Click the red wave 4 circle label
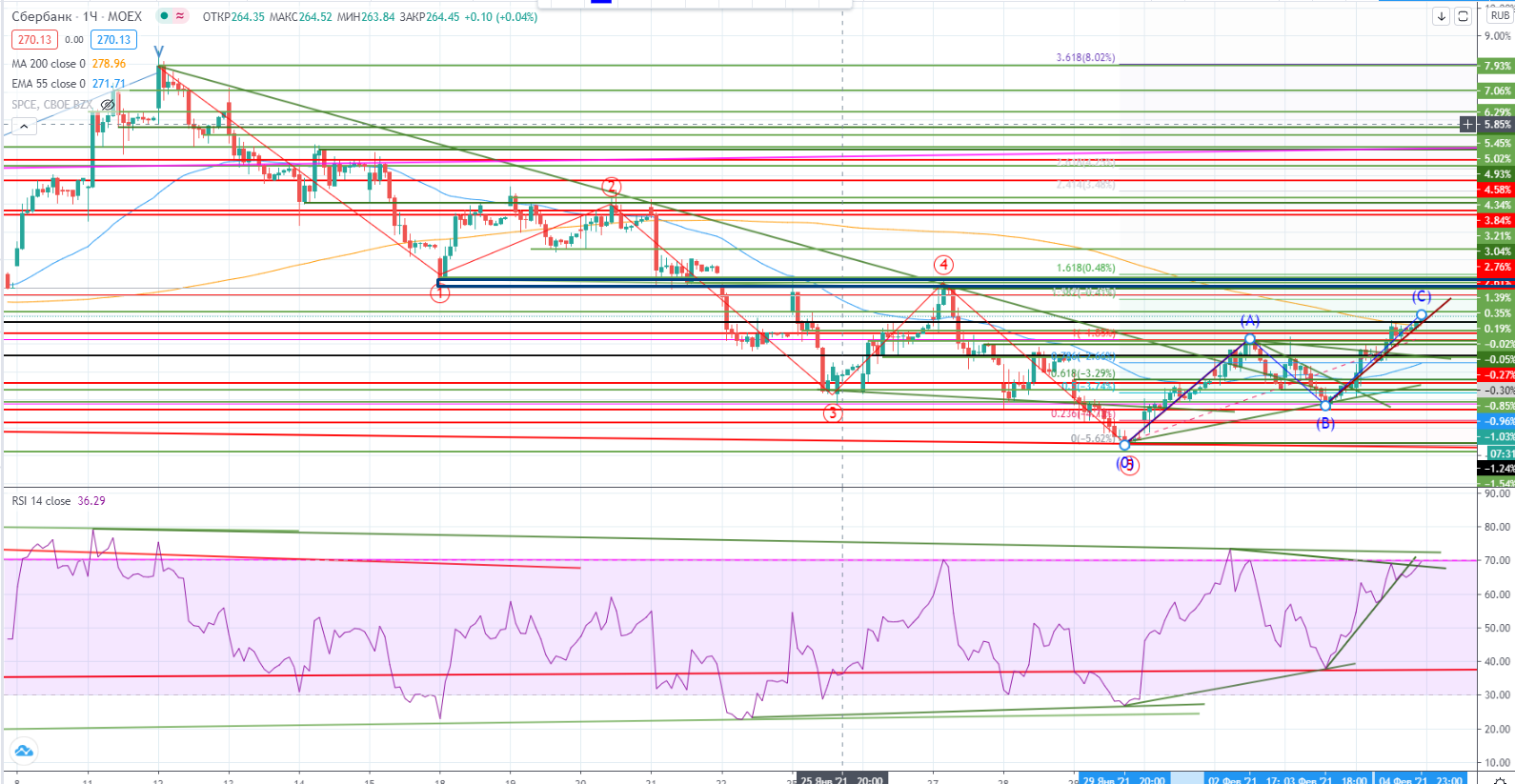This screenshot has height=784, width=1515. (x=942, y=265)
